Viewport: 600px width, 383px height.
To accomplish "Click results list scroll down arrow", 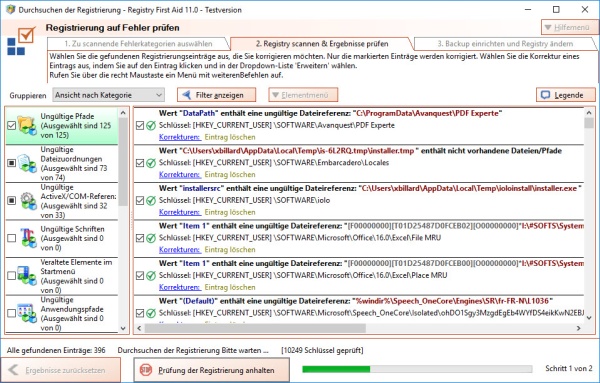I will point(589,318).
